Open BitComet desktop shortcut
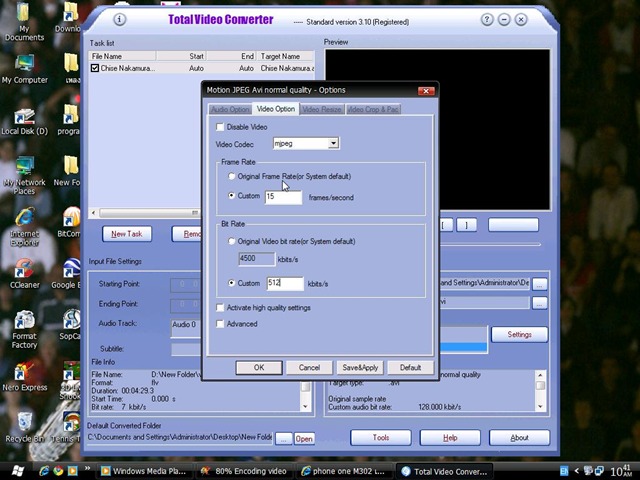 coord(70,222)
